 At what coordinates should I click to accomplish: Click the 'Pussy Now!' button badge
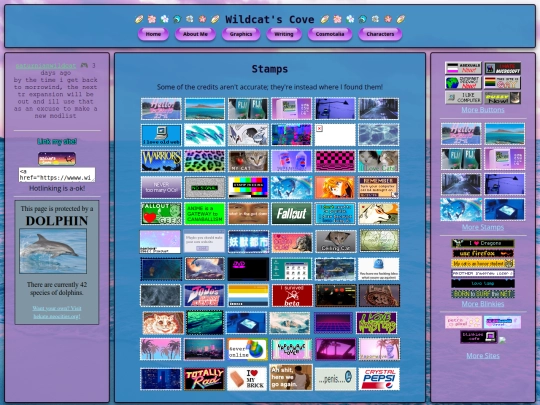(502, 97)
